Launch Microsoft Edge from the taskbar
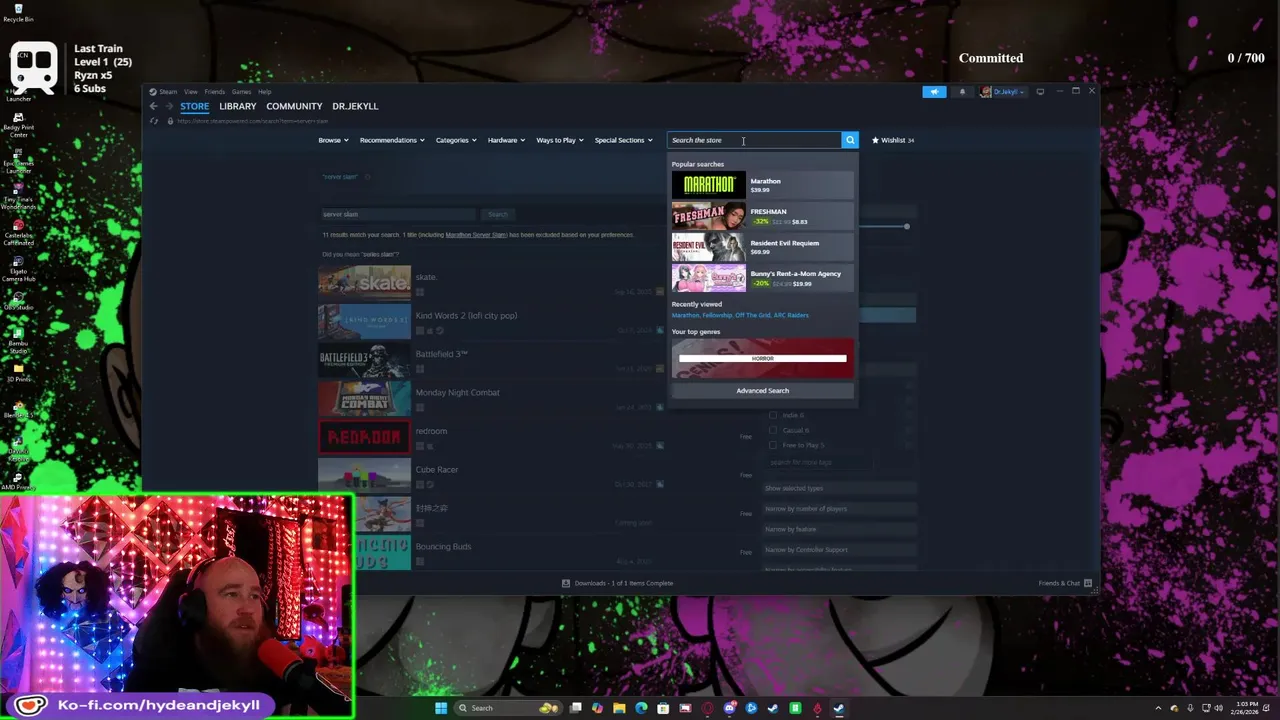Screen dimensions: 1280x720 (641, 708)
